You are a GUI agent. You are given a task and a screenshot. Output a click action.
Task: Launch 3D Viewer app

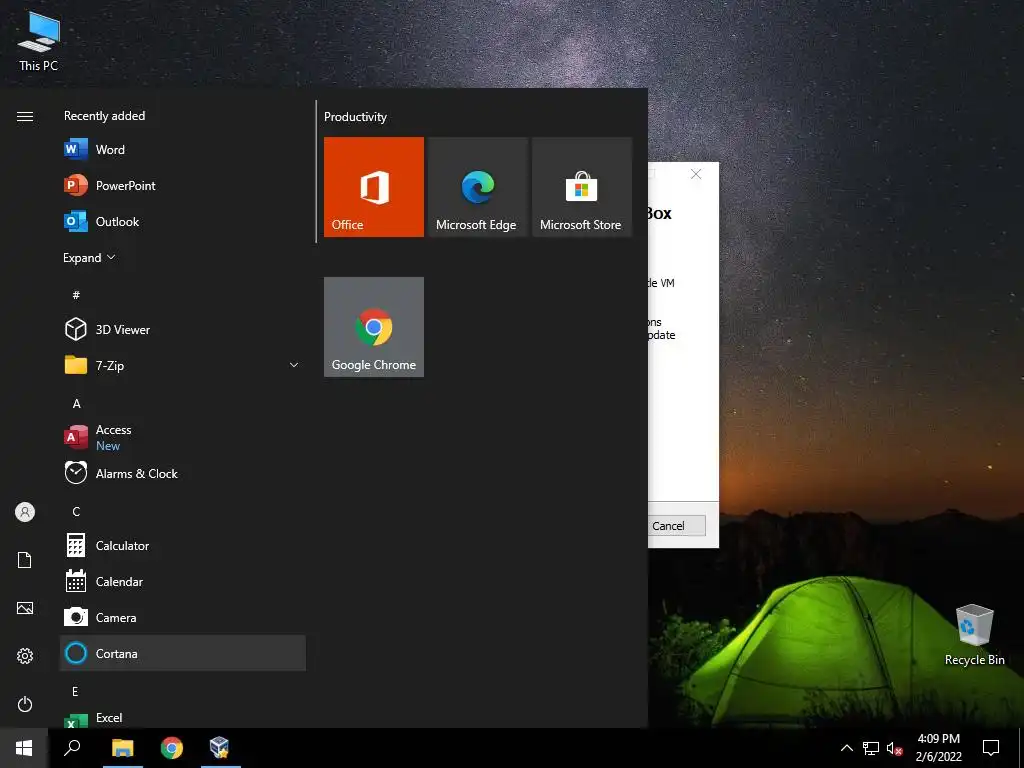tap(182, 329)
